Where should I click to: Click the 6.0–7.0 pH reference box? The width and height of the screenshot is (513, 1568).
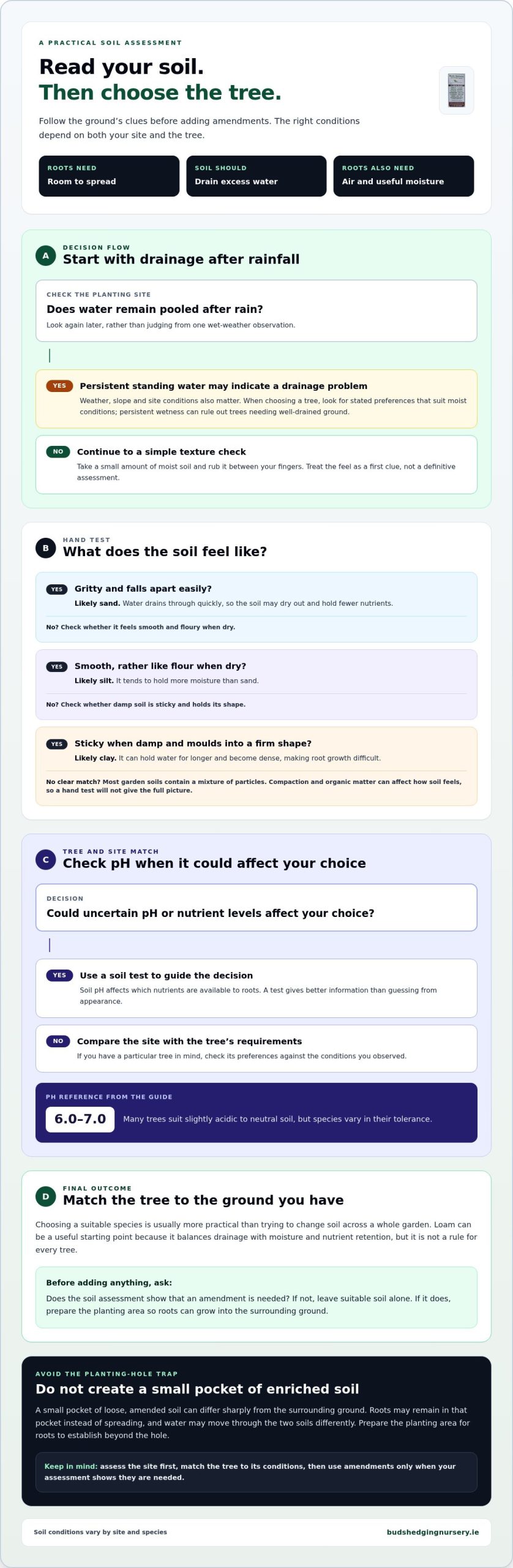pos(80,1118)
